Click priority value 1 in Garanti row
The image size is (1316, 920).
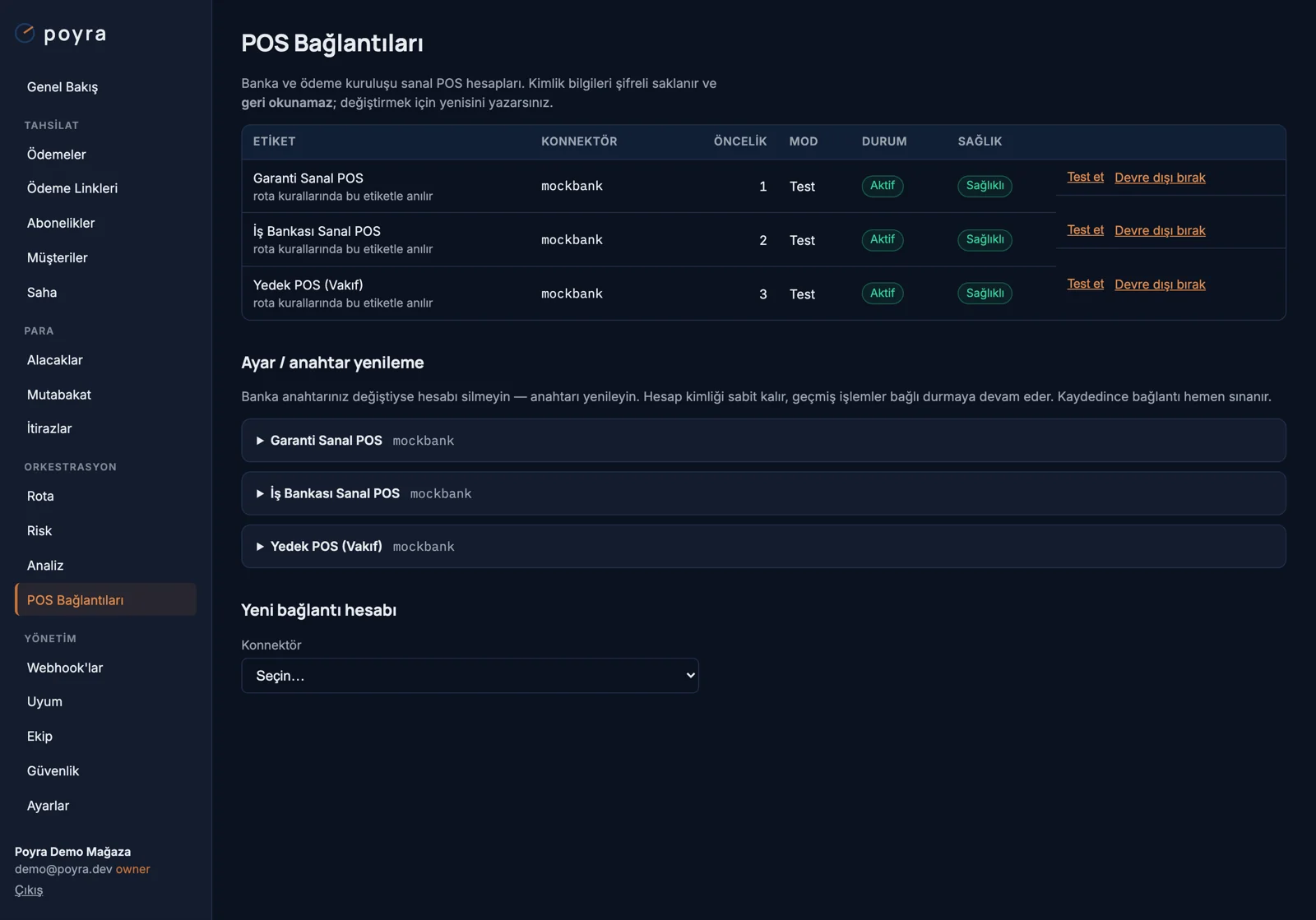763,187
